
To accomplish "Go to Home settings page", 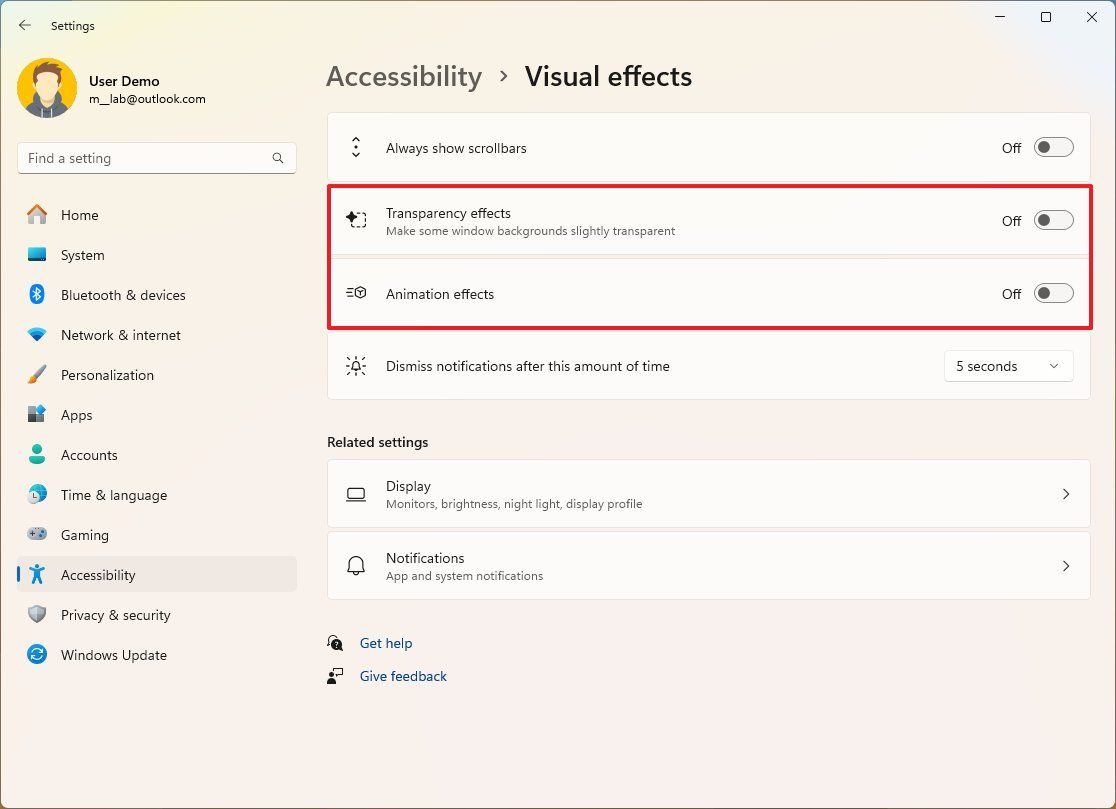I will point(157,215).
